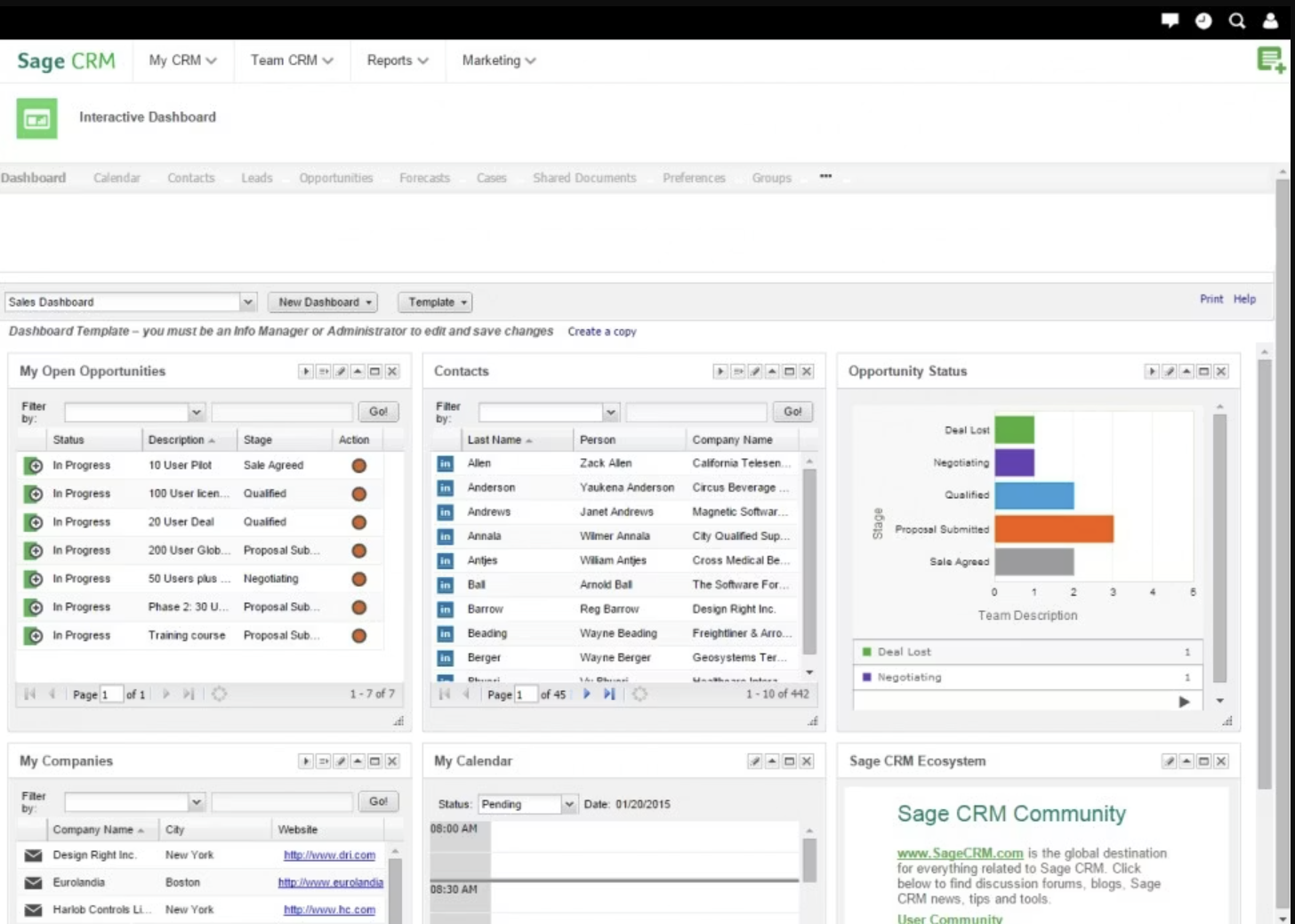
Task: Click the Help link
Action: coord(1244,300)
